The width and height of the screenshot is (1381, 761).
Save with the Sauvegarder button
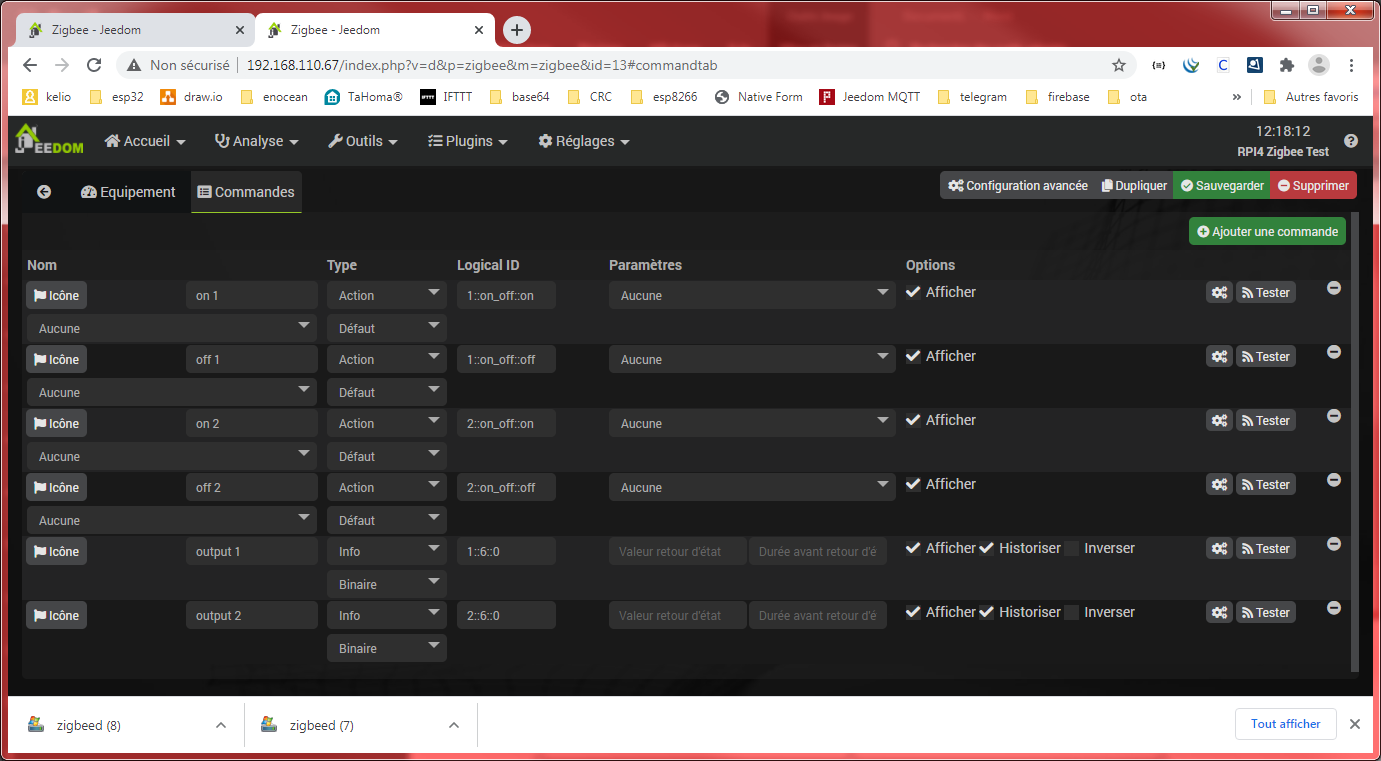tap(1221, 185)
